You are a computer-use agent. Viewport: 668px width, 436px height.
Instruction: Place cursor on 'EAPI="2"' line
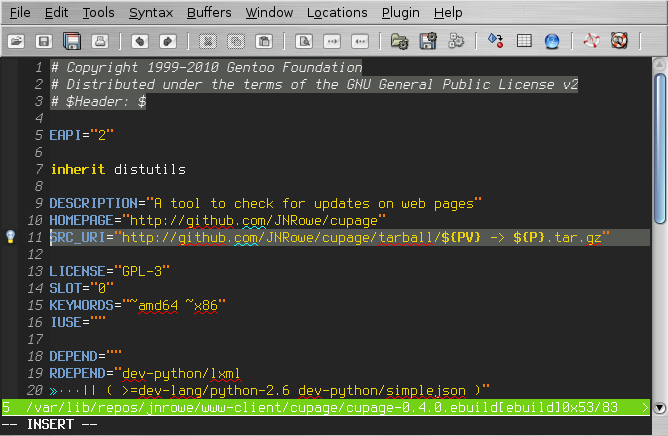tap(82, 135)
